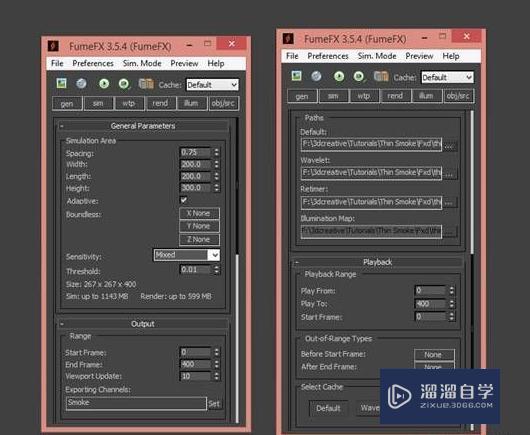530x435 pixels.
Task: Open the Sensitivity Mixed dropdown
Action: (187, 255)
